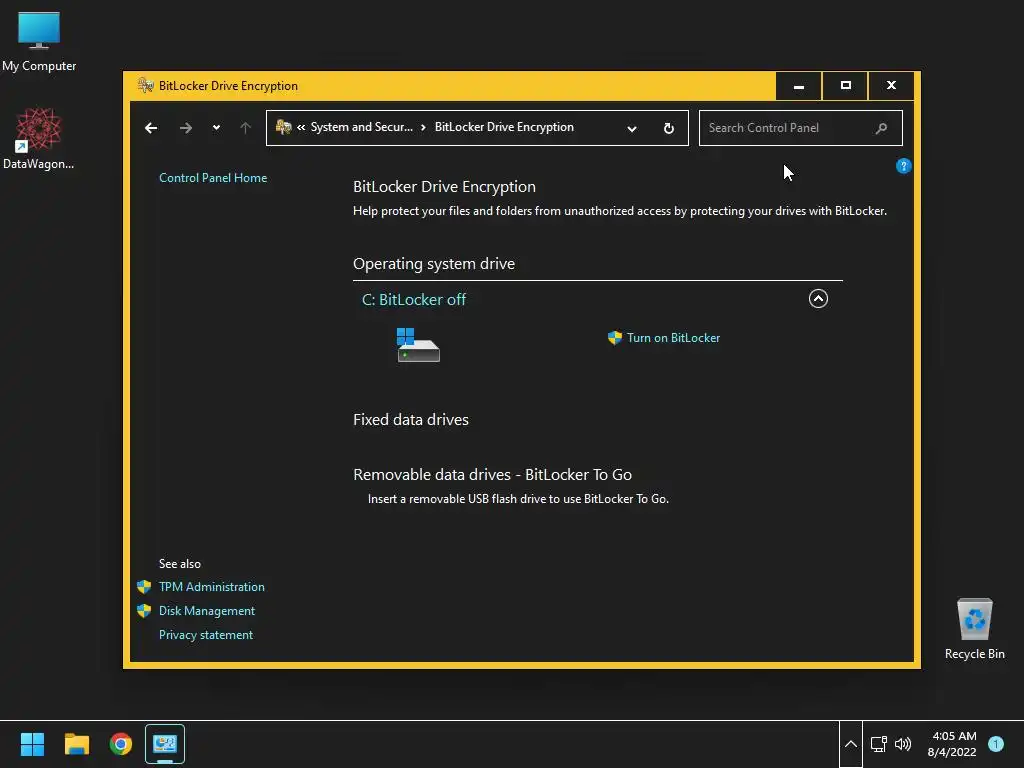
Task: Open File Explorer from taskbar
Action: coord(76,744)
